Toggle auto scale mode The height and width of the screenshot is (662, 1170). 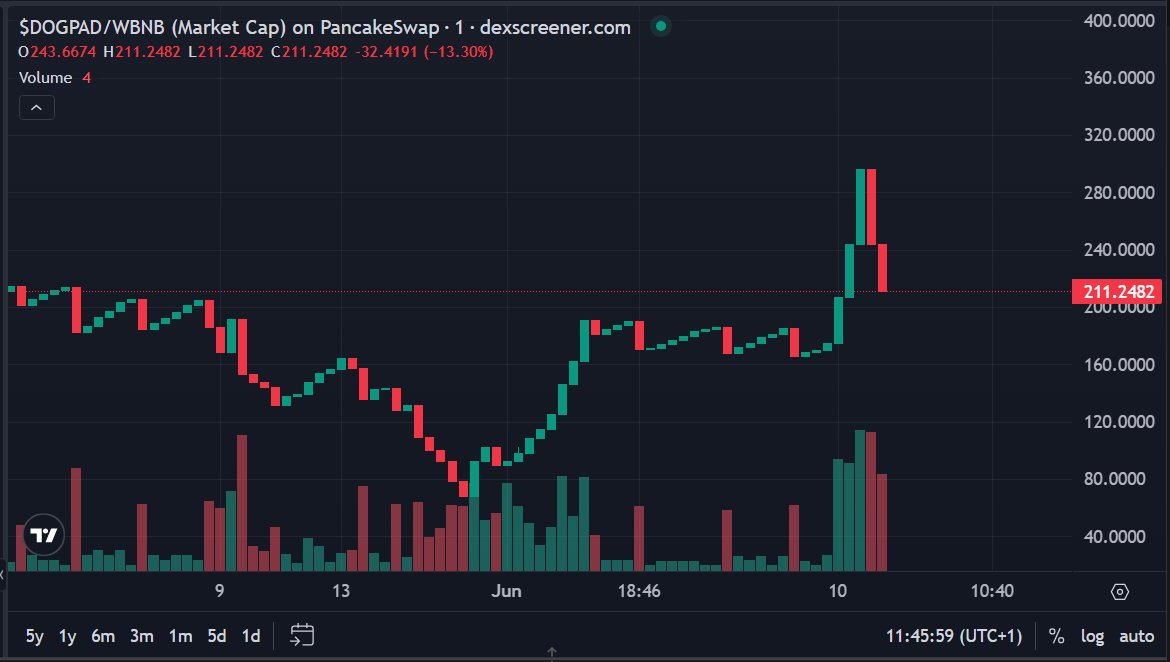[1136, 636]
